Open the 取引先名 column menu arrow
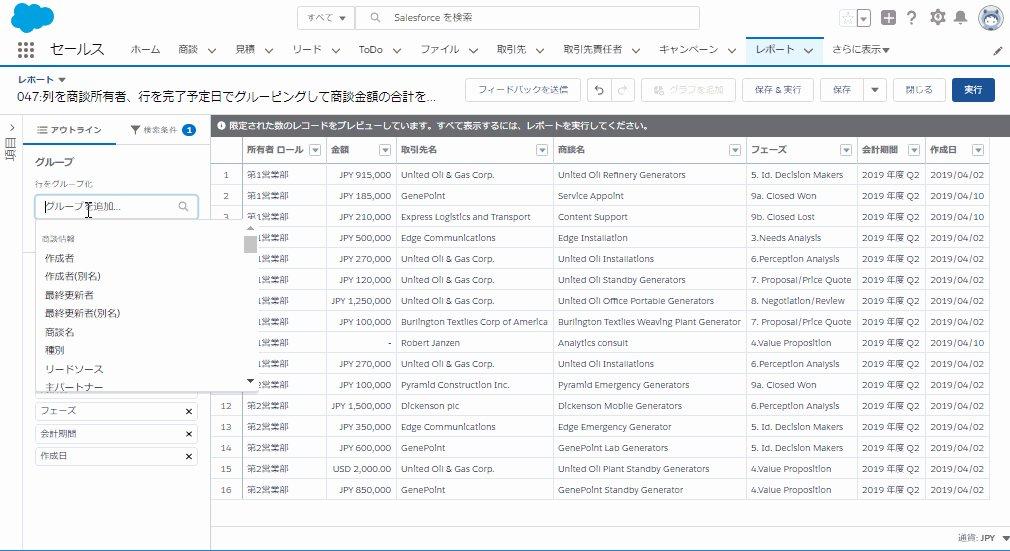 542,150
